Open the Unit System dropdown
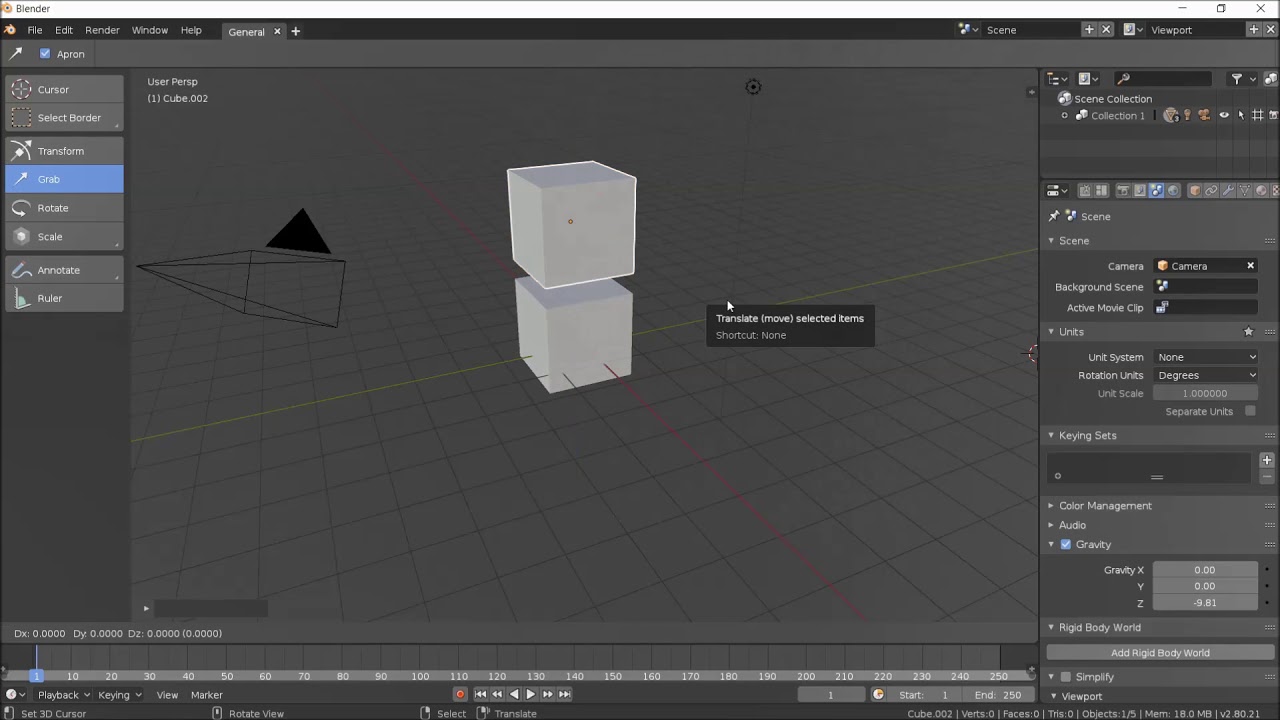 1206,357
